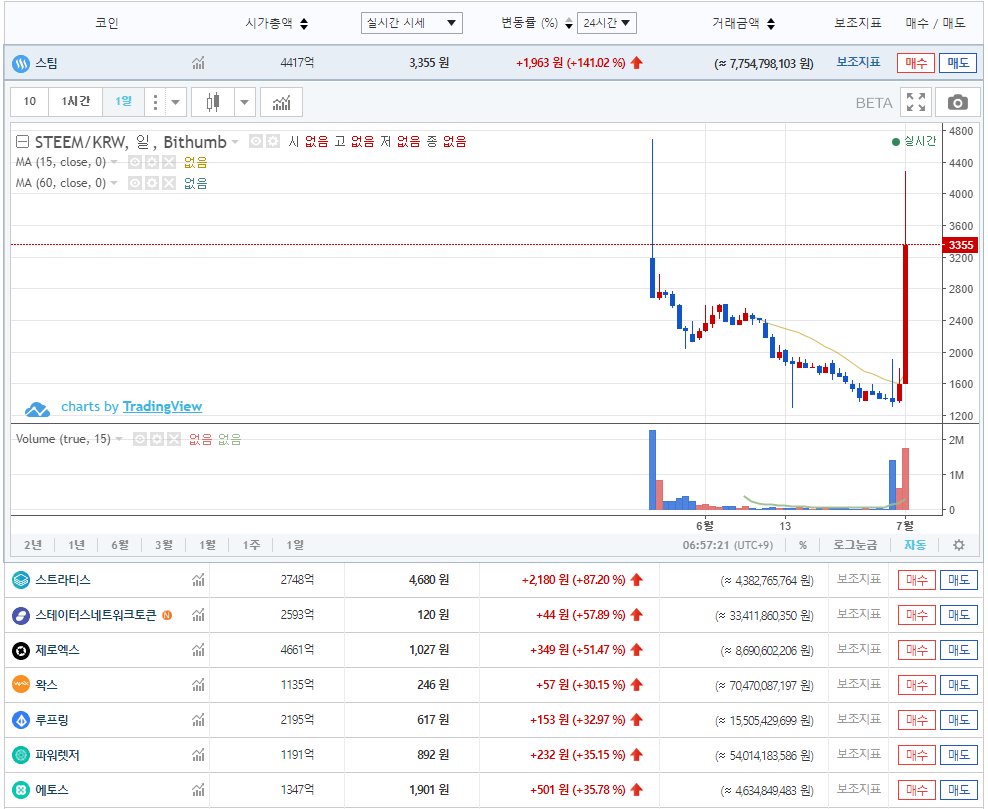Click the 스테이터스네트워크토큰 coin name

coord(96,615)
